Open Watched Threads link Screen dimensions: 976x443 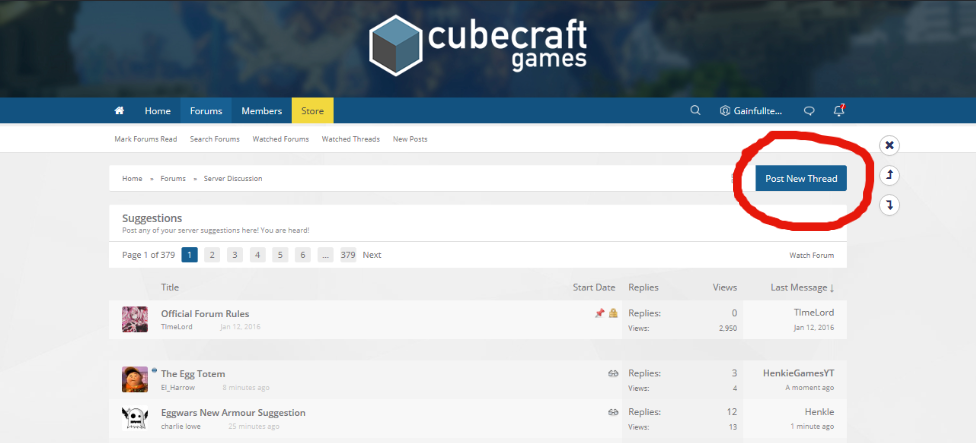350,139
